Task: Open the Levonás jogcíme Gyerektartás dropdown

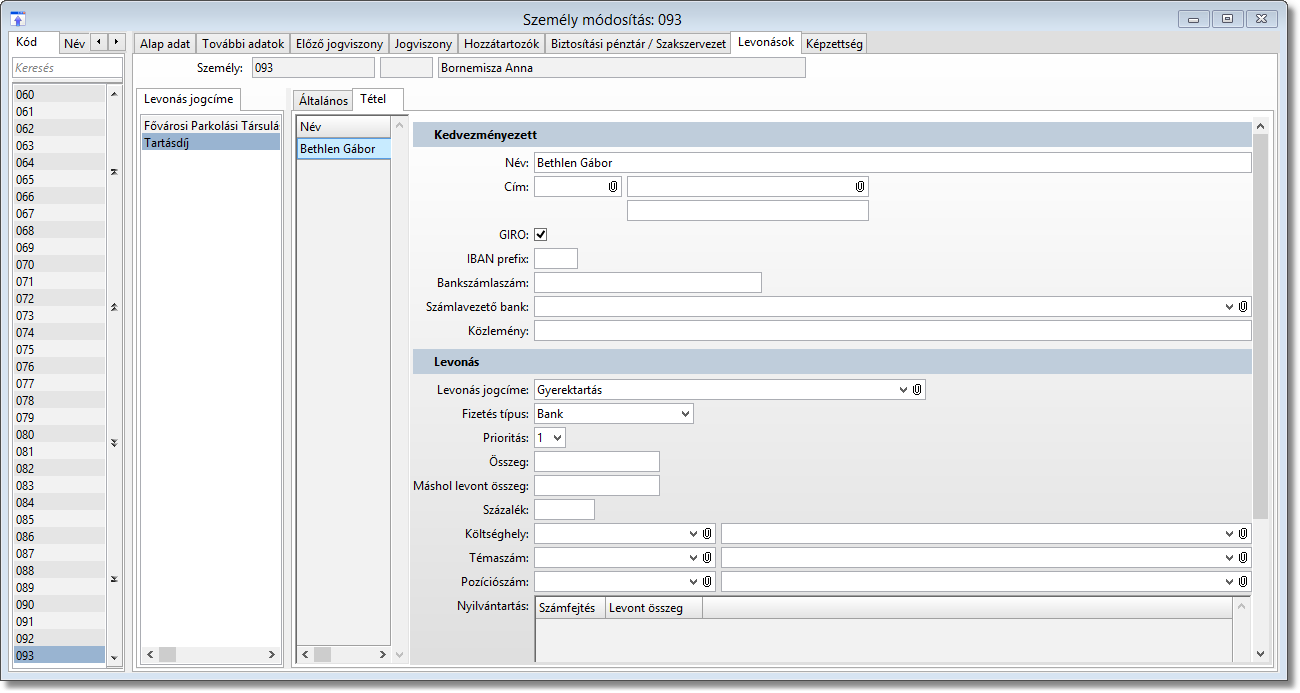Action: [903, 389]
